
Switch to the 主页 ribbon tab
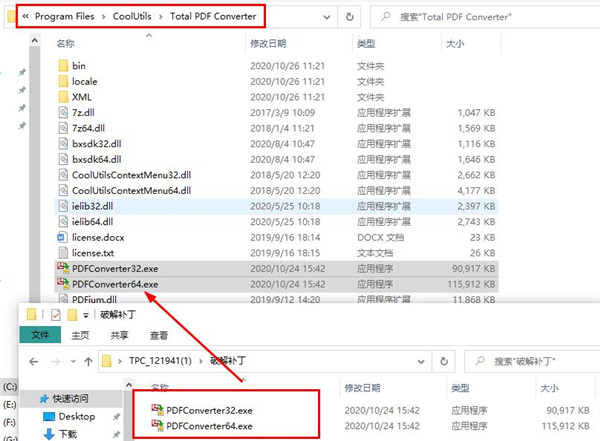pos(80,335)
